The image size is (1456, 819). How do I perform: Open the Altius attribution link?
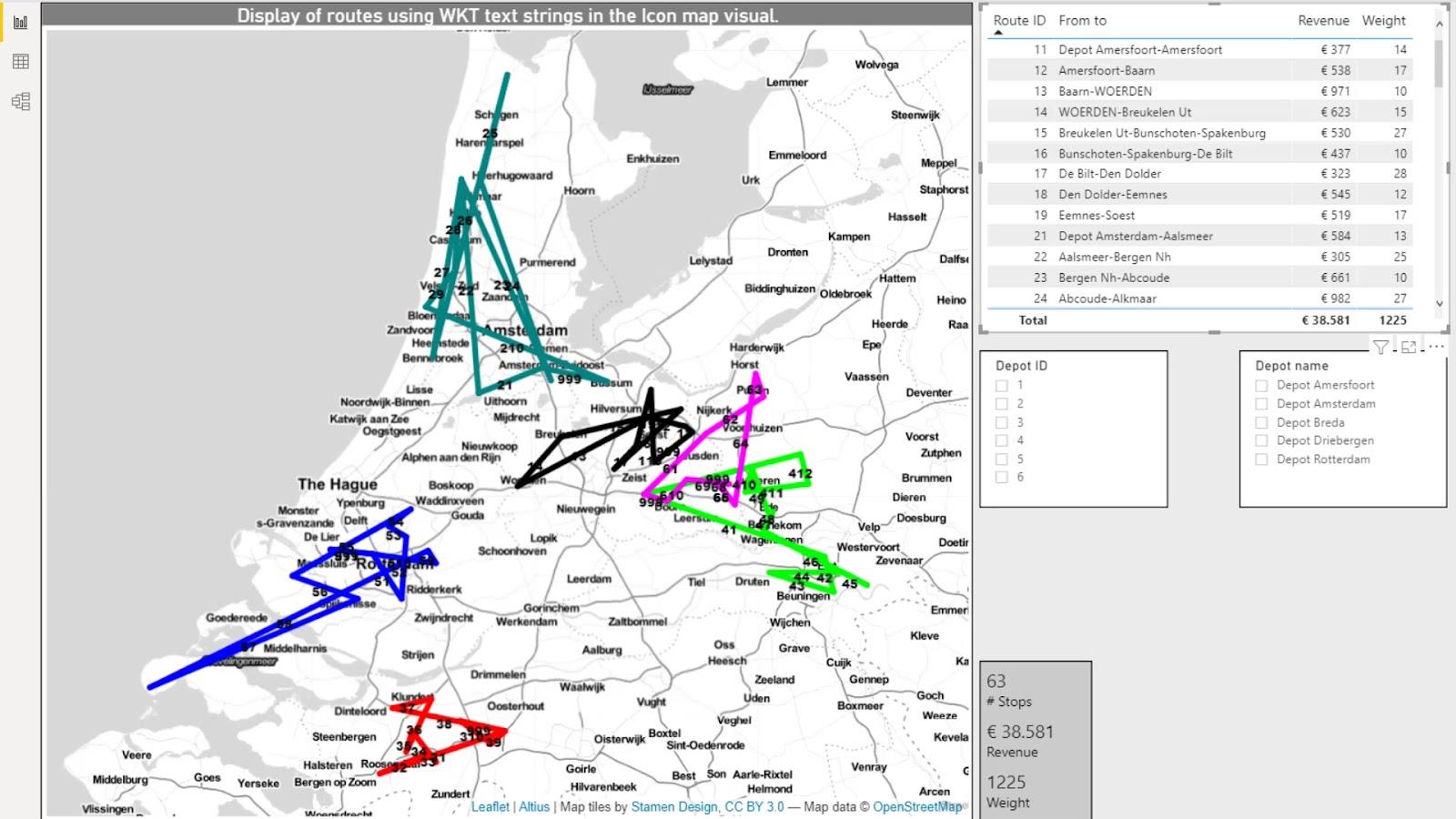[x=534, y=806]
